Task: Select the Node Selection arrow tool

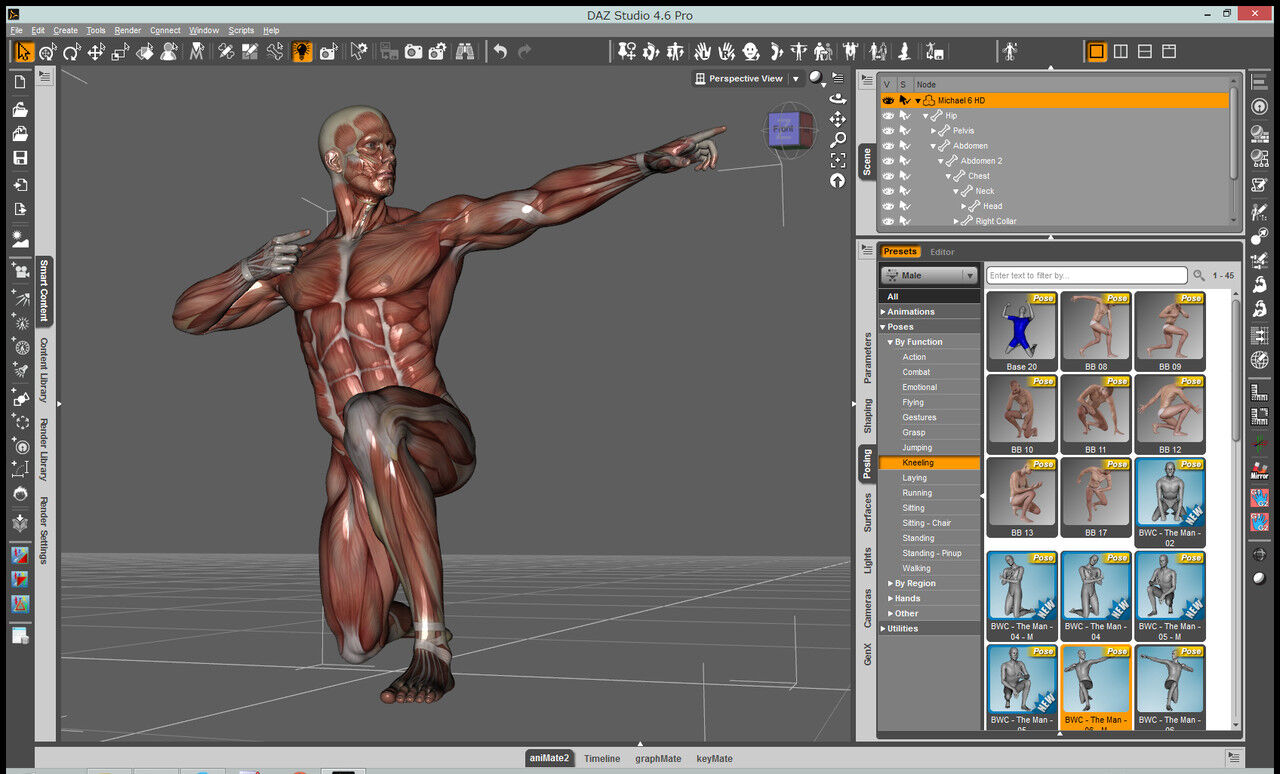Action: click(24, 52)
